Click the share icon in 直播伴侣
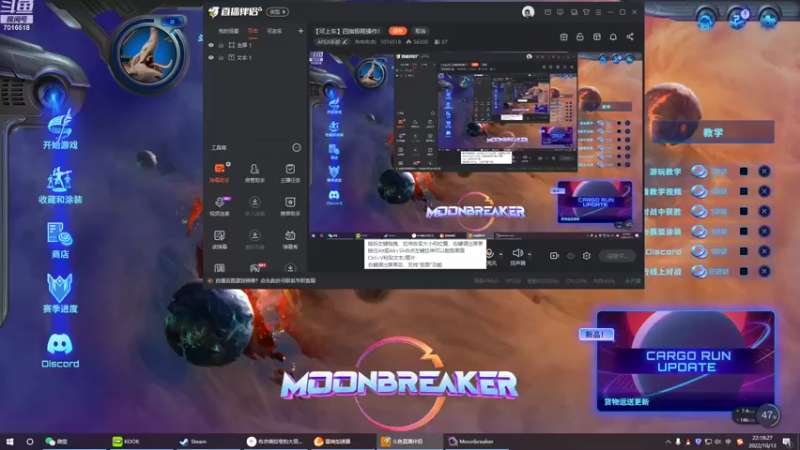 click(x=630, y=37)
